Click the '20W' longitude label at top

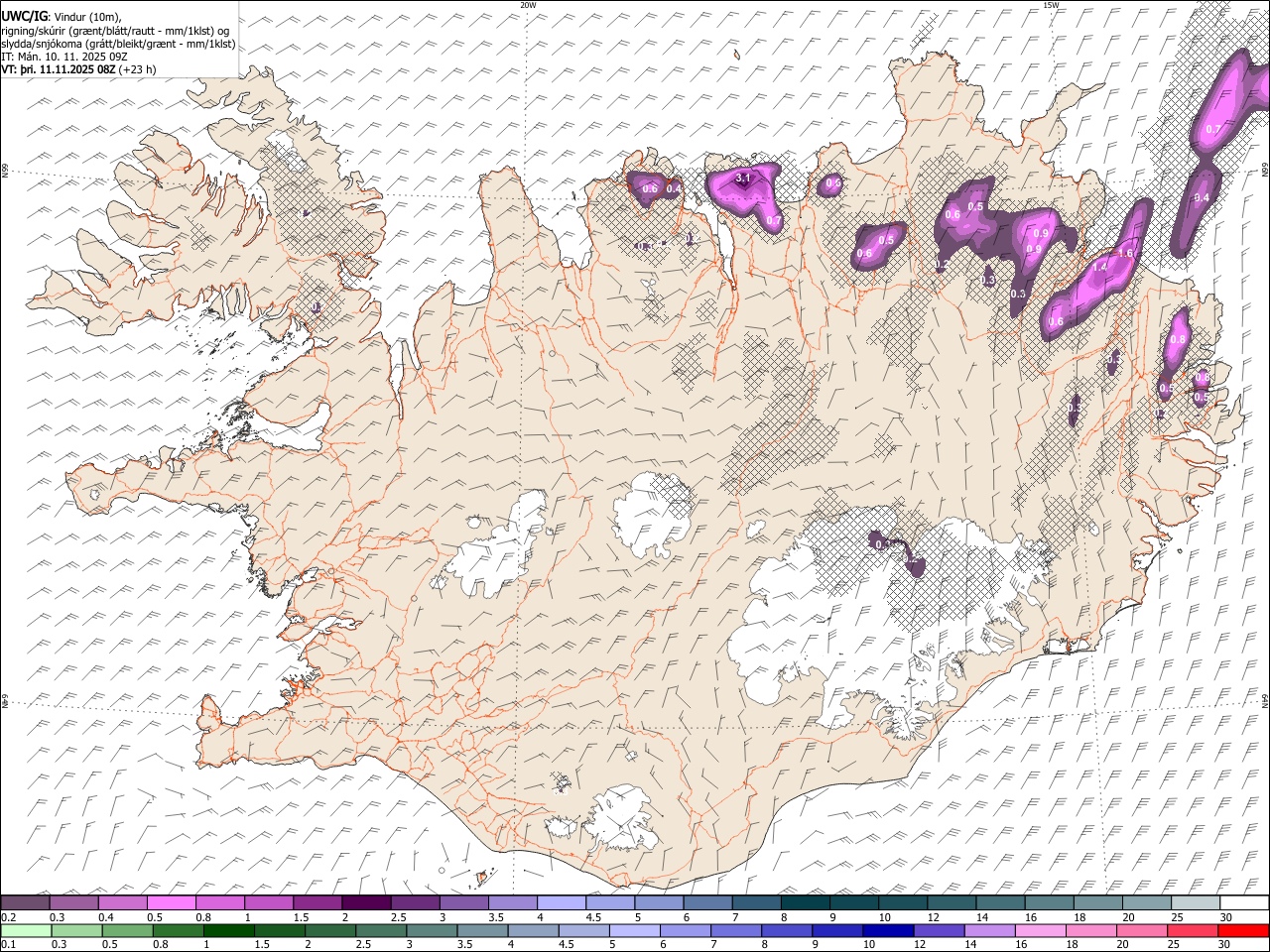click(528, 5)
